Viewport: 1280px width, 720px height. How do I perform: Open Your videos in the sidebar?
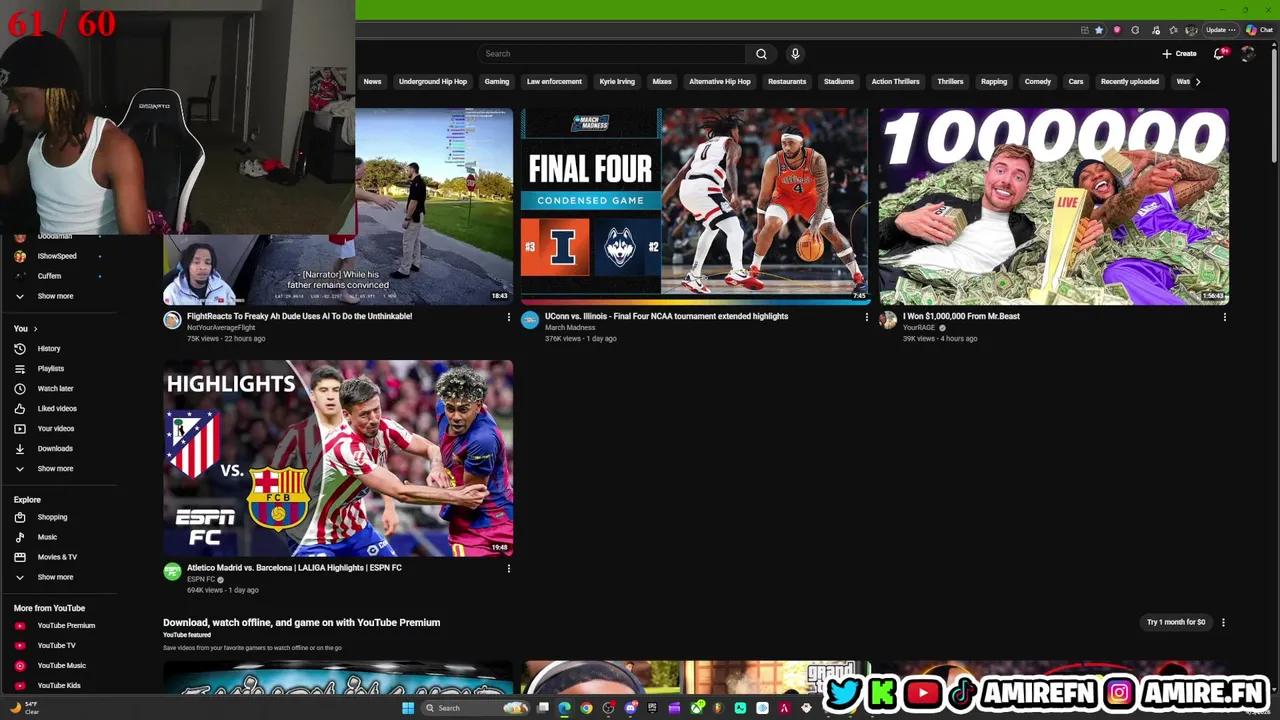55,428
